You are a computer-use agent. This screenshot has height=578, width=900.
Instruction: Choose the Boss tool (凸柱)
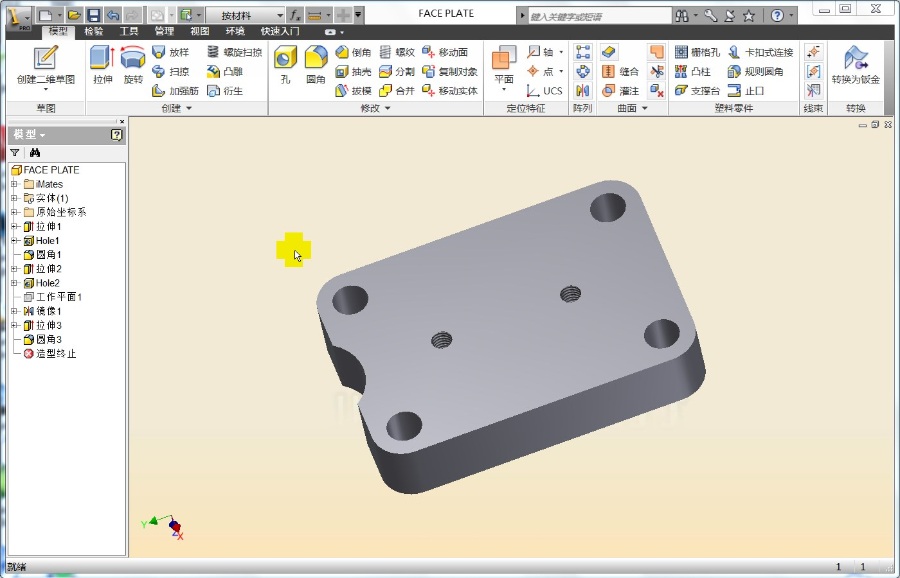[x=693, y=71]
